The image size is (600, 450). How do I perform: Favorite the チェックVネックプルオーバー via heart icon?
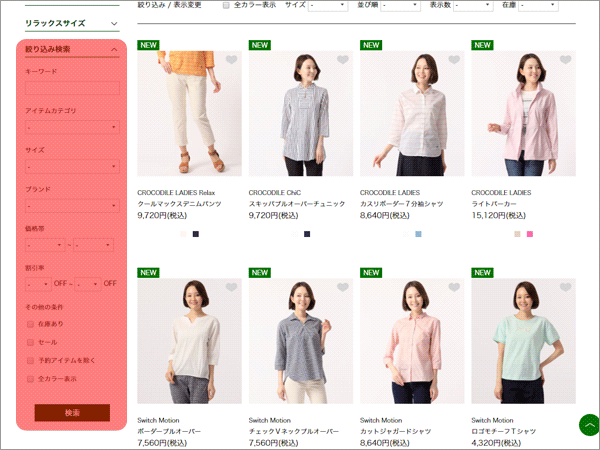342,287
